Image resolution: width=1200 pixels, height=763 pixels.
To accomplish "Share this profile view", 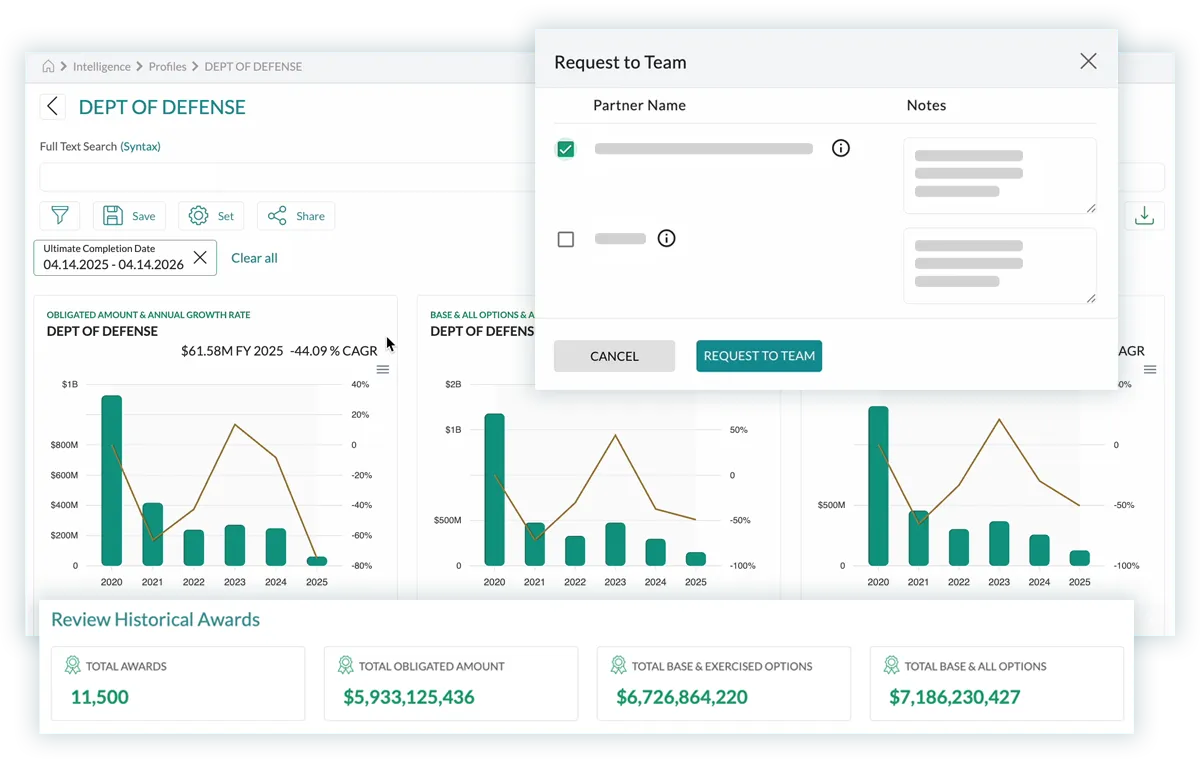I will 296,216.
